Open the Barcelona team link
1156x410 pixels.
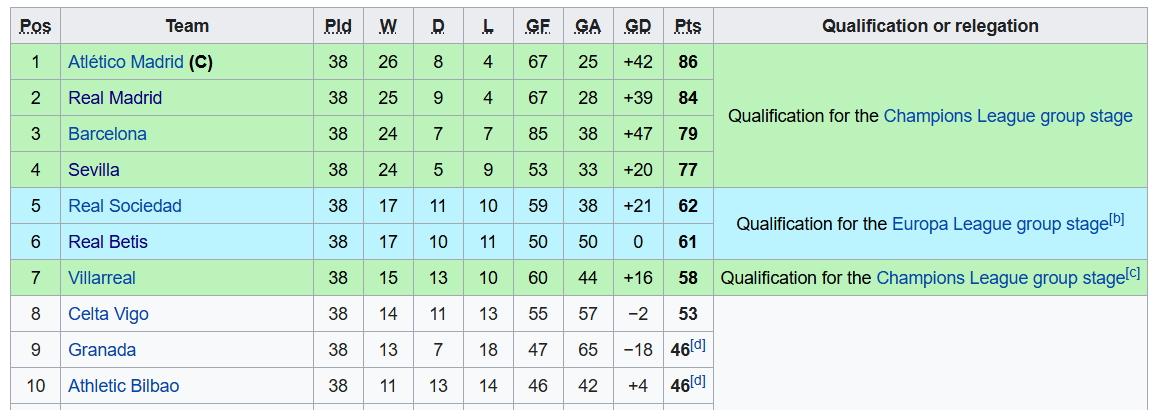tap(108, 134)
